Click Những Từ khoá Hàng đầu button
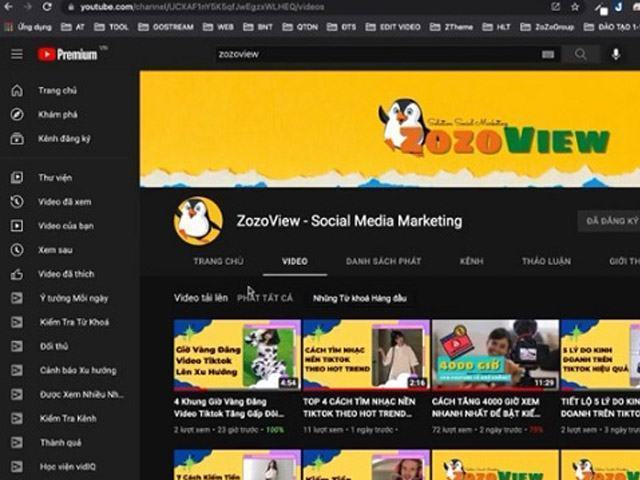This screenshot has height=480, width=640. click(x=360, y=298)
